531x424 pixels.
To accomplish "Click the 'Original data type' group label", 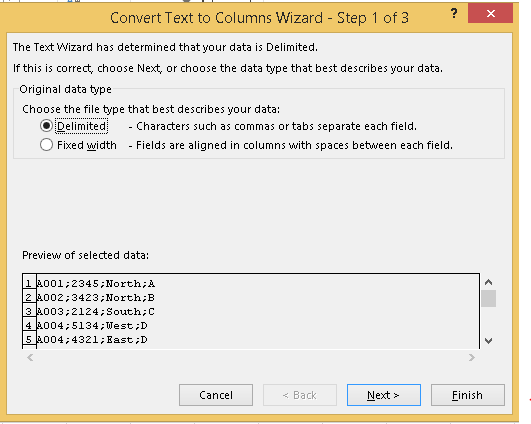I will [x=65, y=89].
